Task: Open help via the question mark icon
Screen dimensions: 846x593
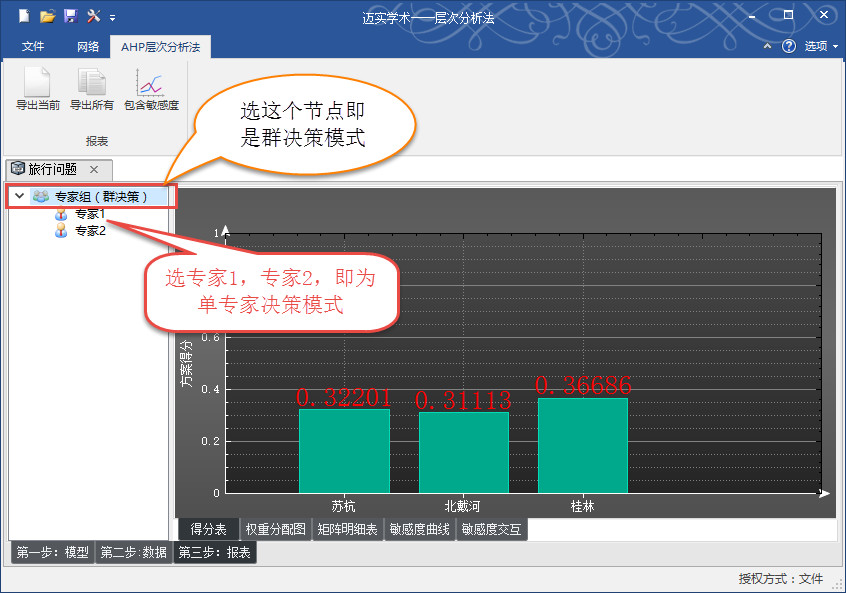Action: 789,46
